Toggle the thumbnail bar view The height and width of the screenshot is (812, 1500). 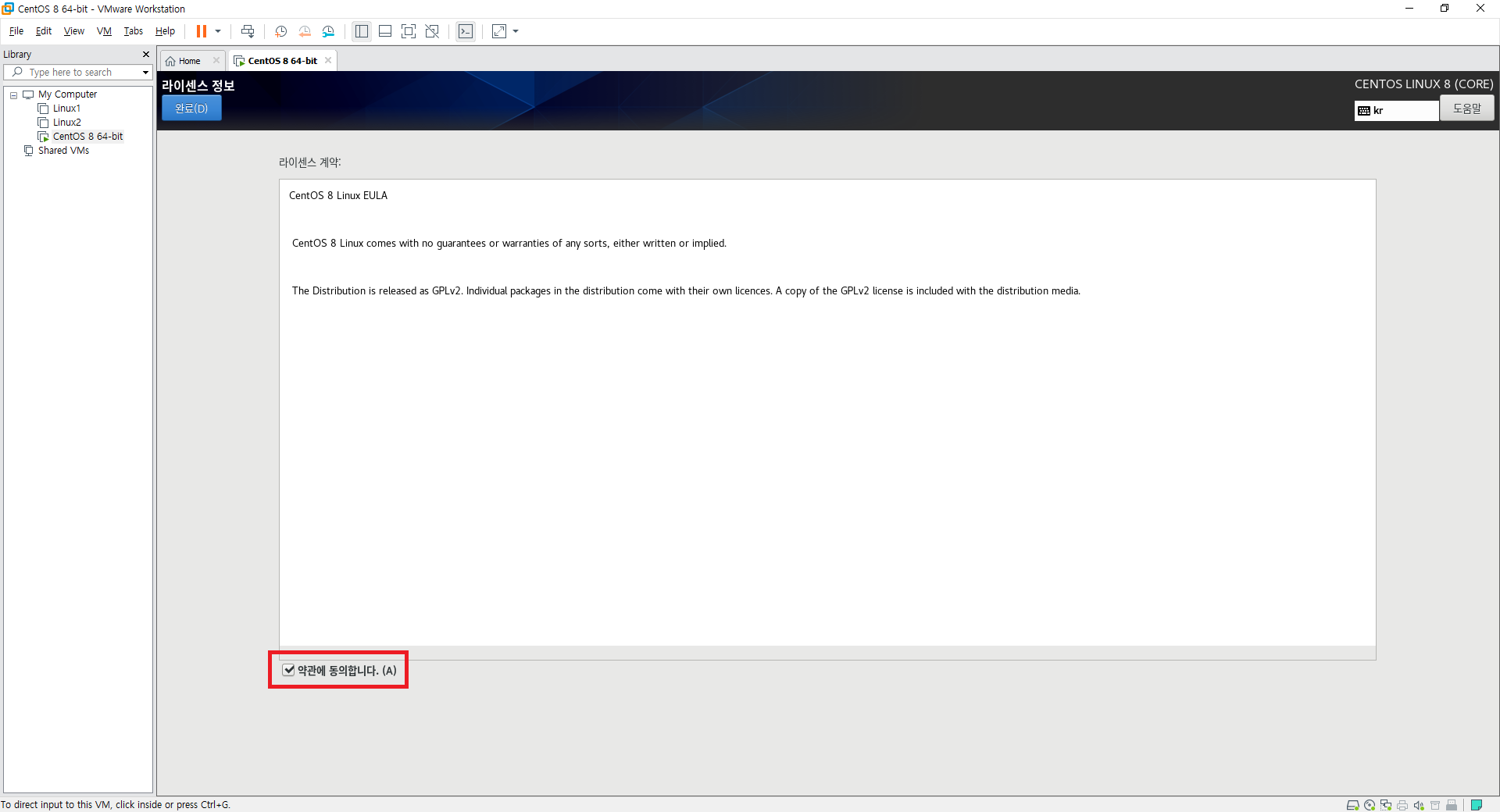point(385,31)
